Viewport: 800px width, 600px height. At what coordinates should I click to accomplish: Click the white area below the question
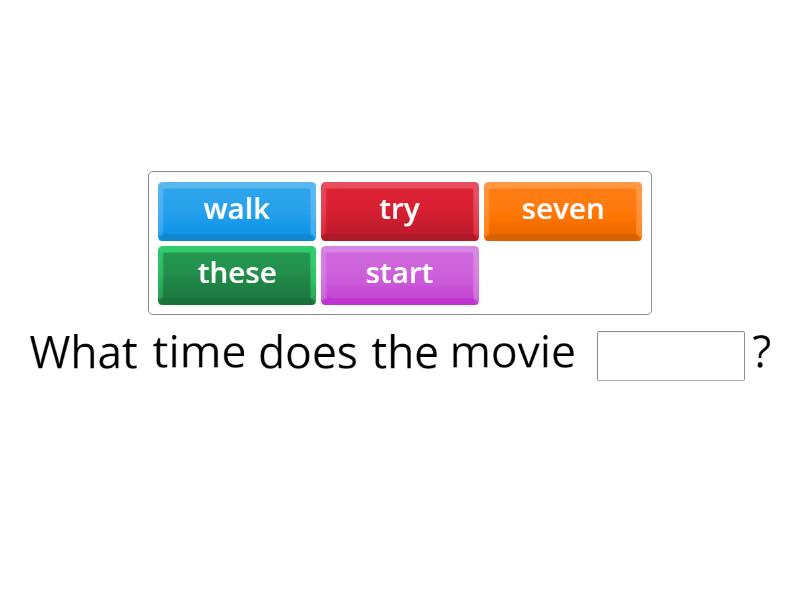pyautogui.click(x=400, y=480)
